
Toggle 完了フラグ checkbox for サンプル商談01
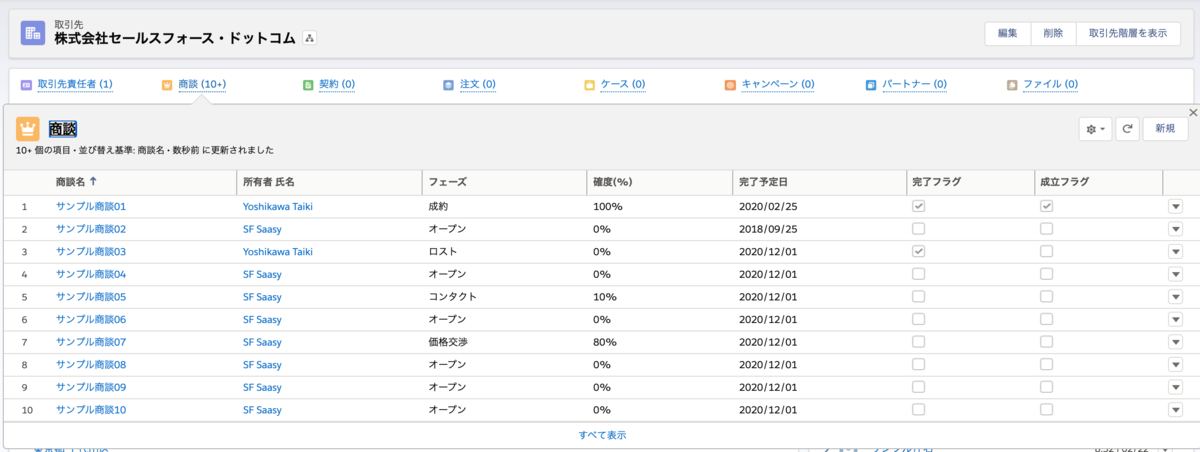(918, 206)
